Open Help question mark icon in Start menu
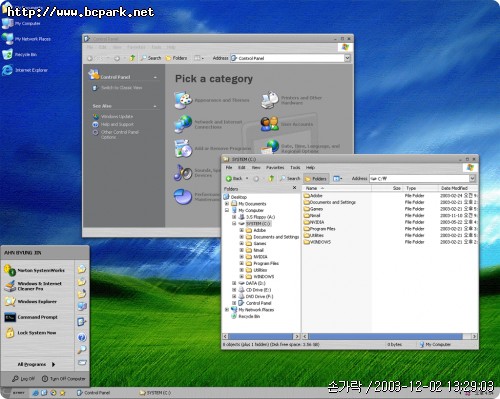 82,337
